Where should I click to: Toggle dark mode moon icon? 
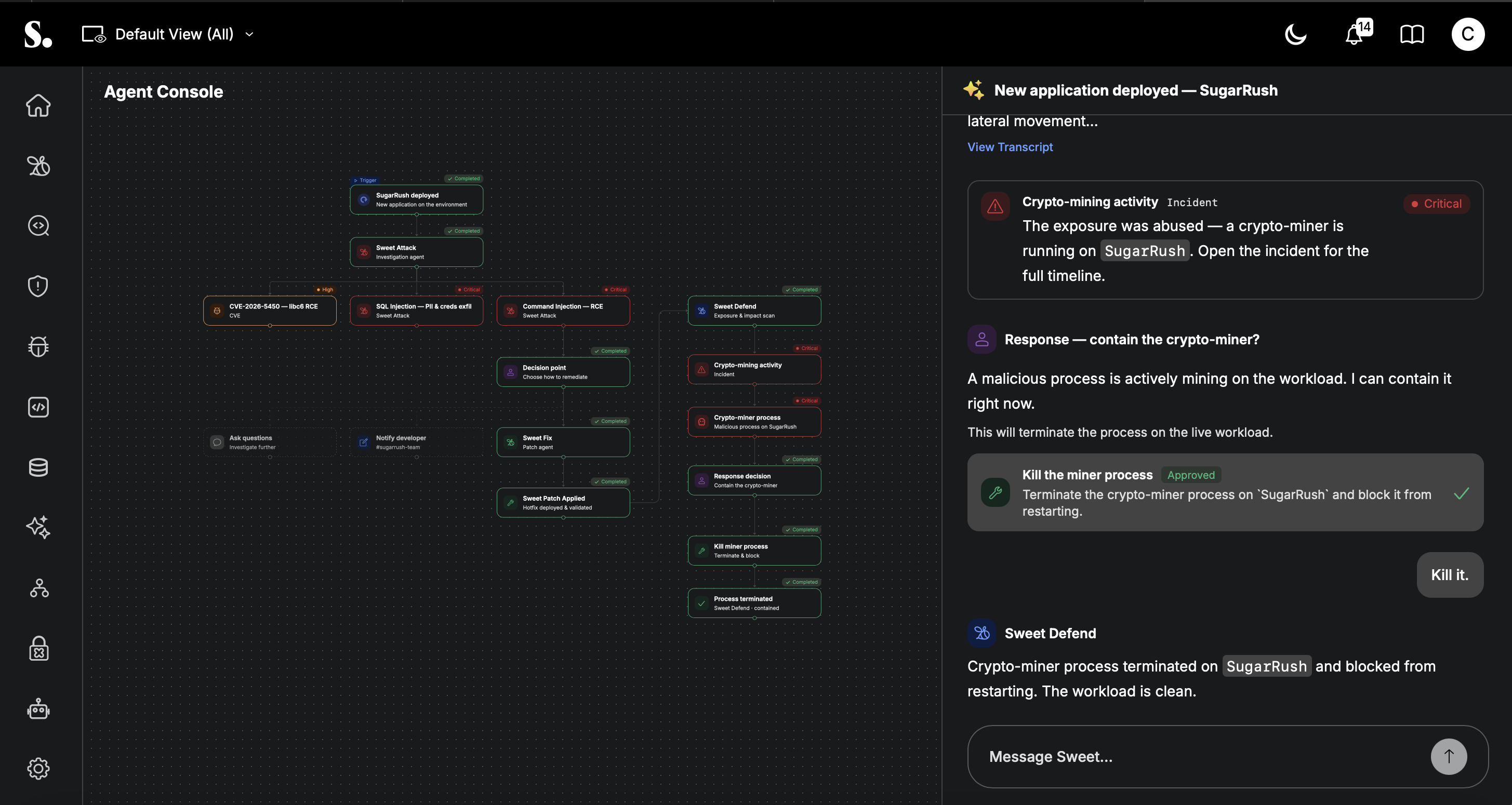click(x=1295, y=34)
